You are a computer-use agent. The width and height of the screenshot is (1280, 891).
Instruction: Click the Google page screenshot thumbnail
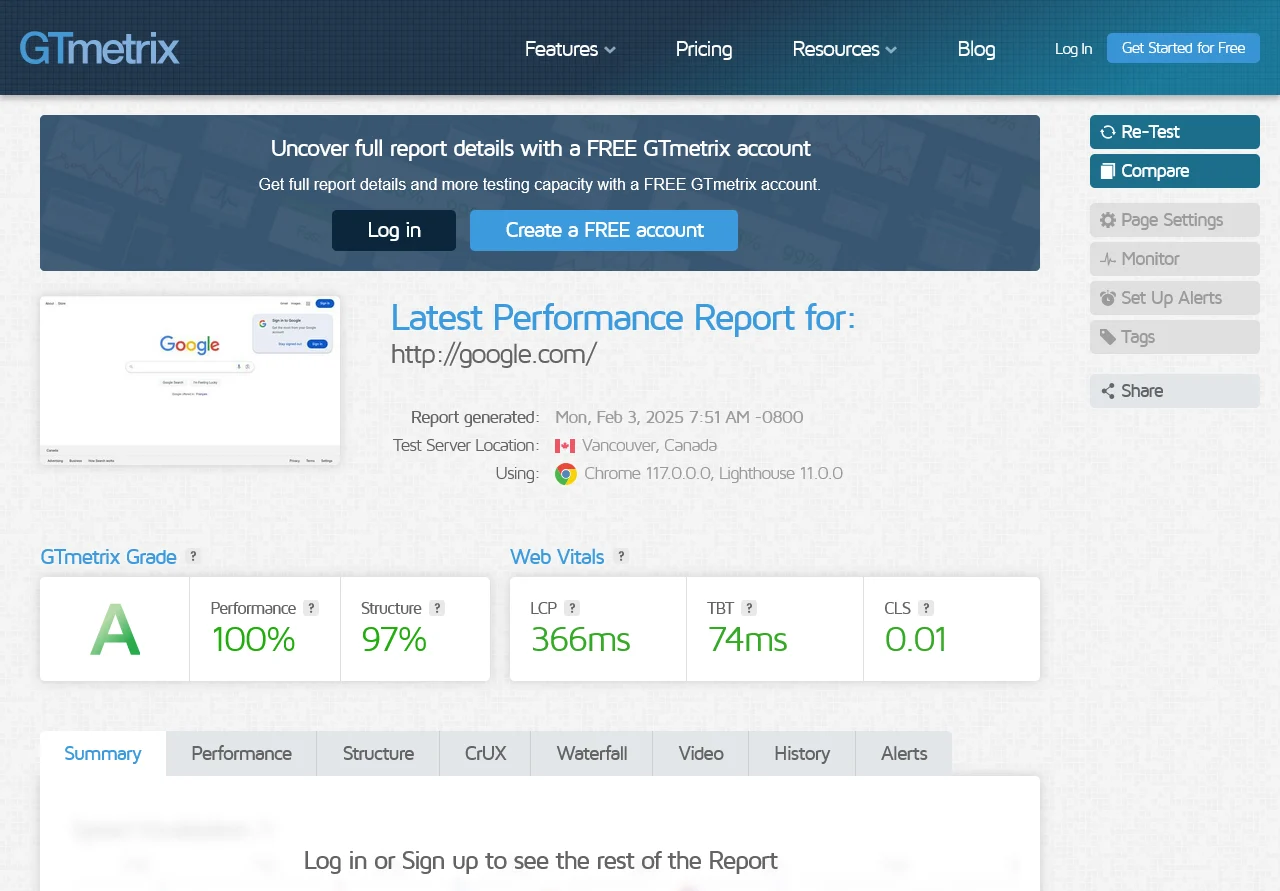[x=190, y=380]
